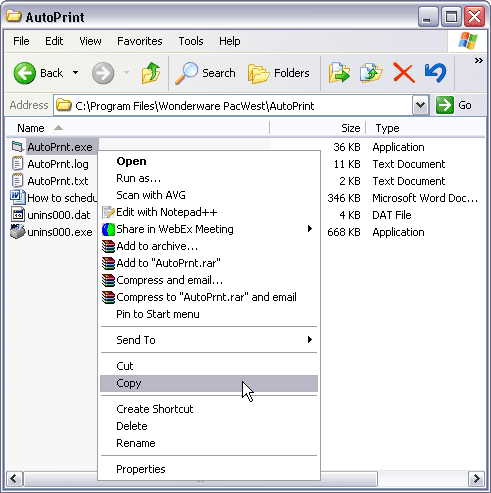Open Properties from the context menu
This screenshot has width=491, height=493.
coord(209,469)
